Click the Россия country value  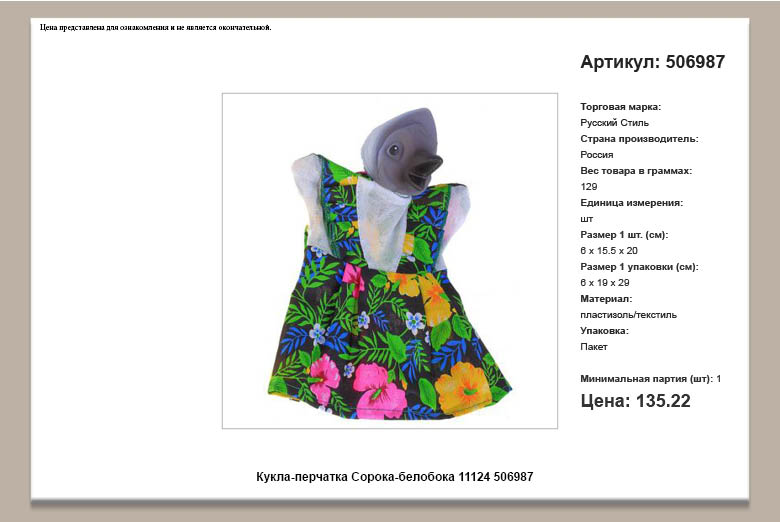pyautogui.click(x=597, y=155)
